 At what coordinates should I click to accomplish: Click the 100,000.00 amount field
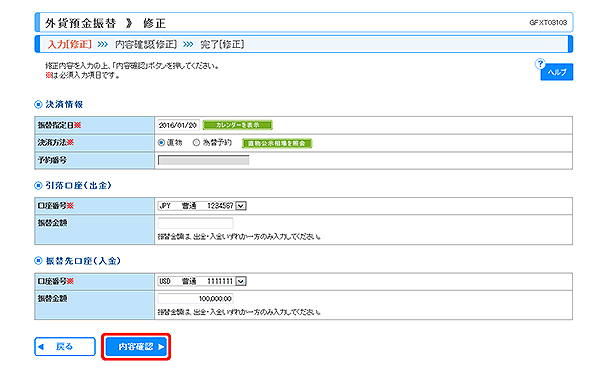click(x=195, y=298)
